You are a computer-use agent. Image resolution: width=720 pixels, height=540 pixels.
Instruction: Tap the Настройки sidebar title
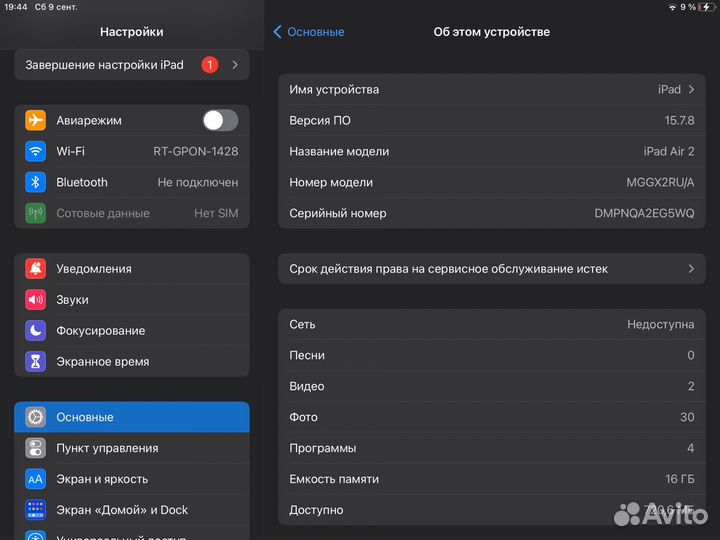(132, 32)
